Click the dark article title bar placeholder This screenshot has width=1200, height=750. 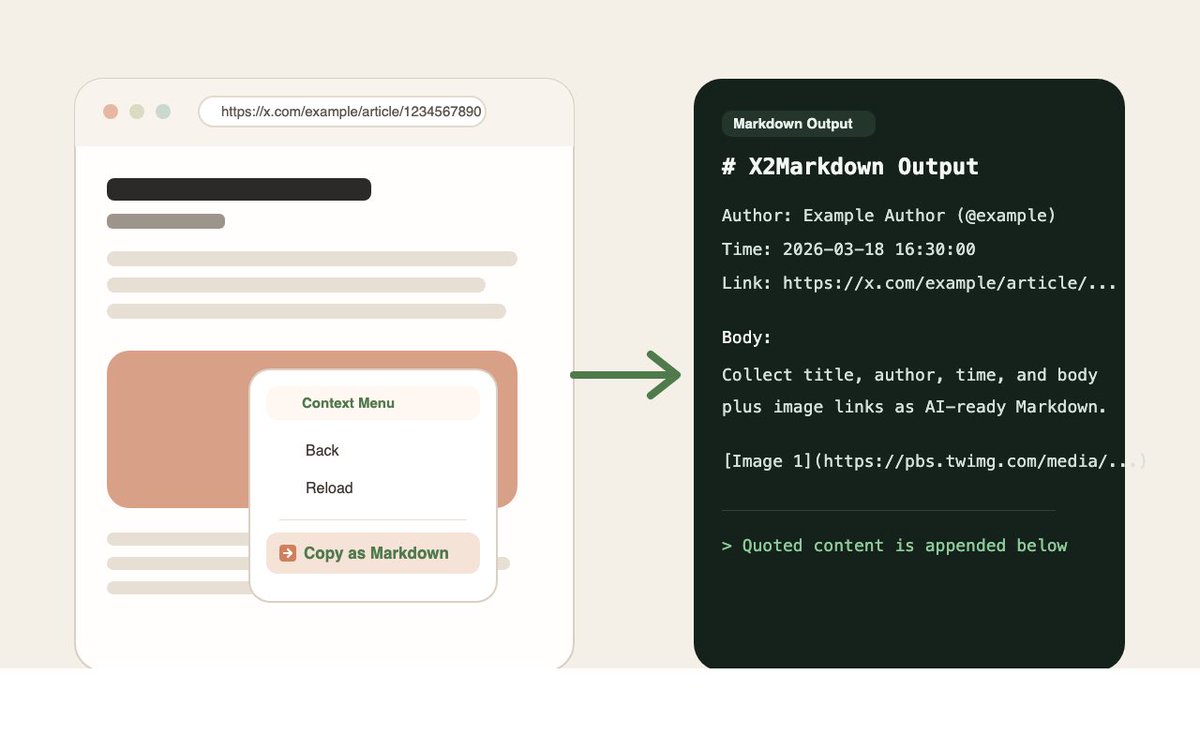(239, 189)
